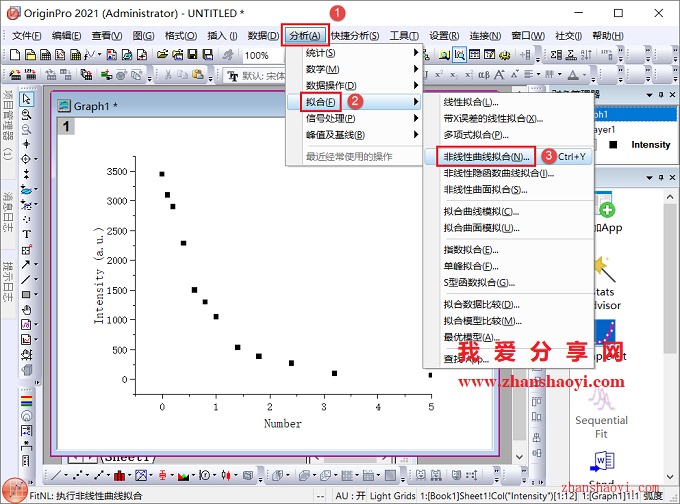Click the Superscript x² format icon
The image size is (680, 504).
439,75
